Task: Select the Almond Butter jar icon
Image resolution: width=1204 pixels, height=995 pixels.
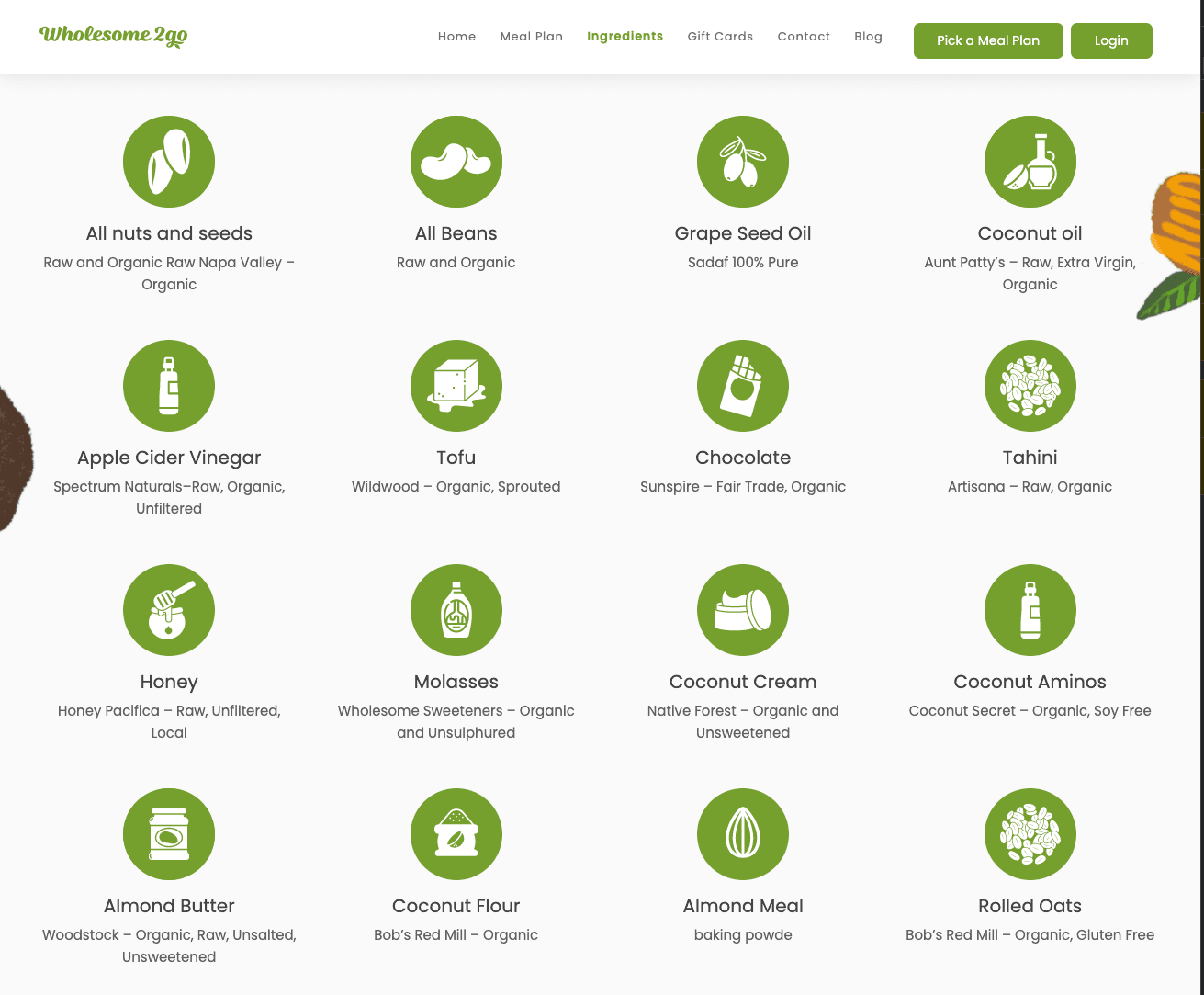Action: coord(169,834)
